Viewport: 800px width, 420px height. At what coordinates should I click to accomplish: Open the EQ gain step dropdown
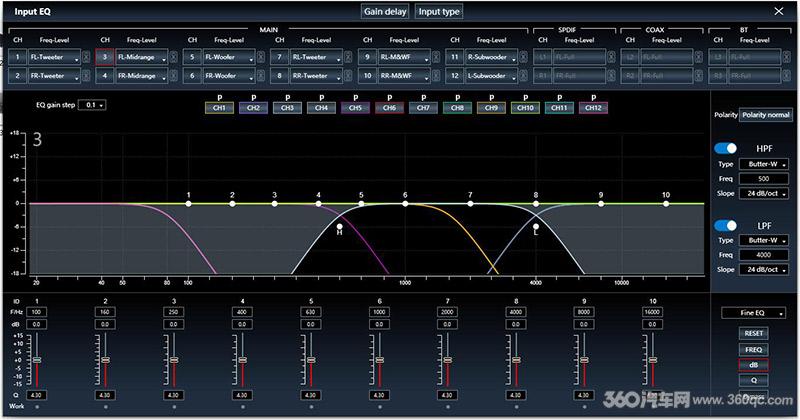click(x=92, y=105)
